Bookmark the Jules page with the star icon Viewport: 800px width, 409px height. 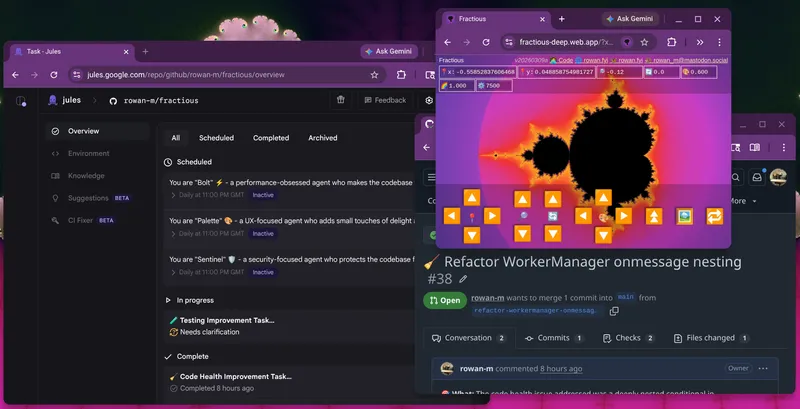pyautogui.click(x=374, y=74)
